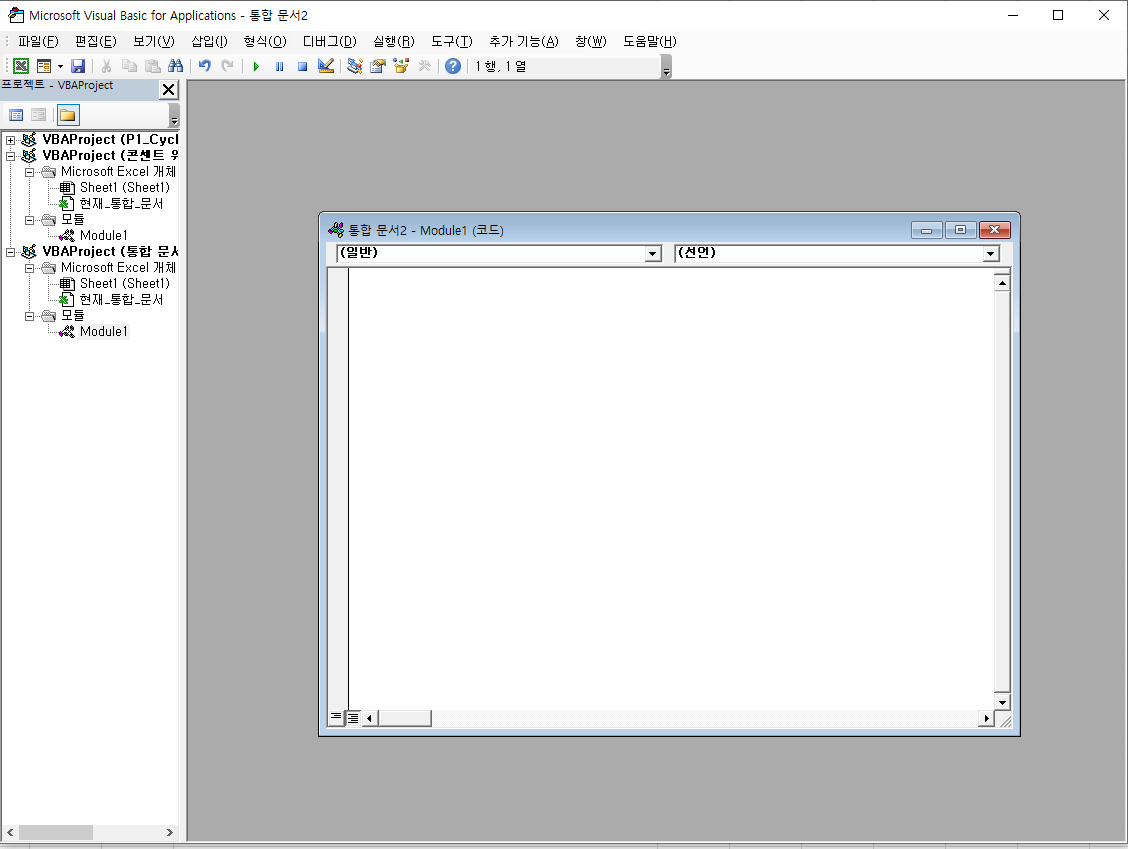Click the project panel scroll right arrow

pos(170,832)
